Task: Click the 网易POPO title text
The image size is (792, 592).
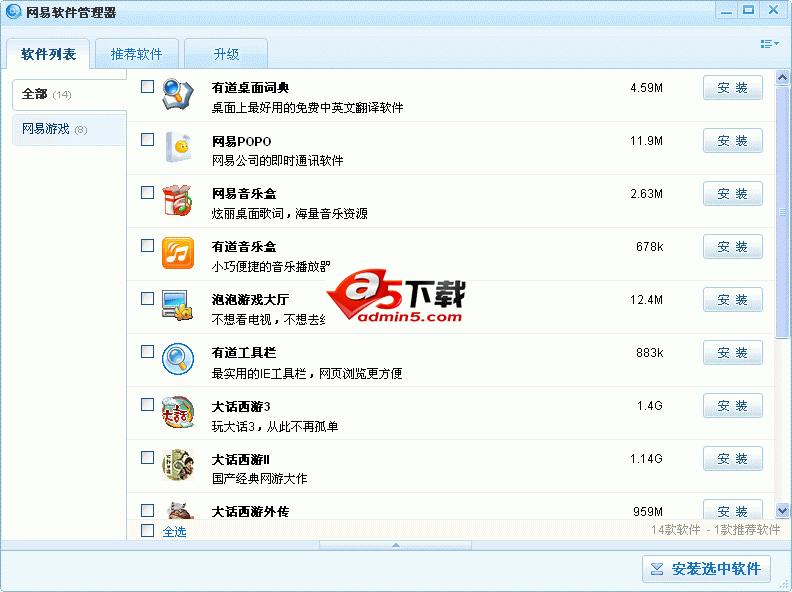Action: tap(241, 141)
